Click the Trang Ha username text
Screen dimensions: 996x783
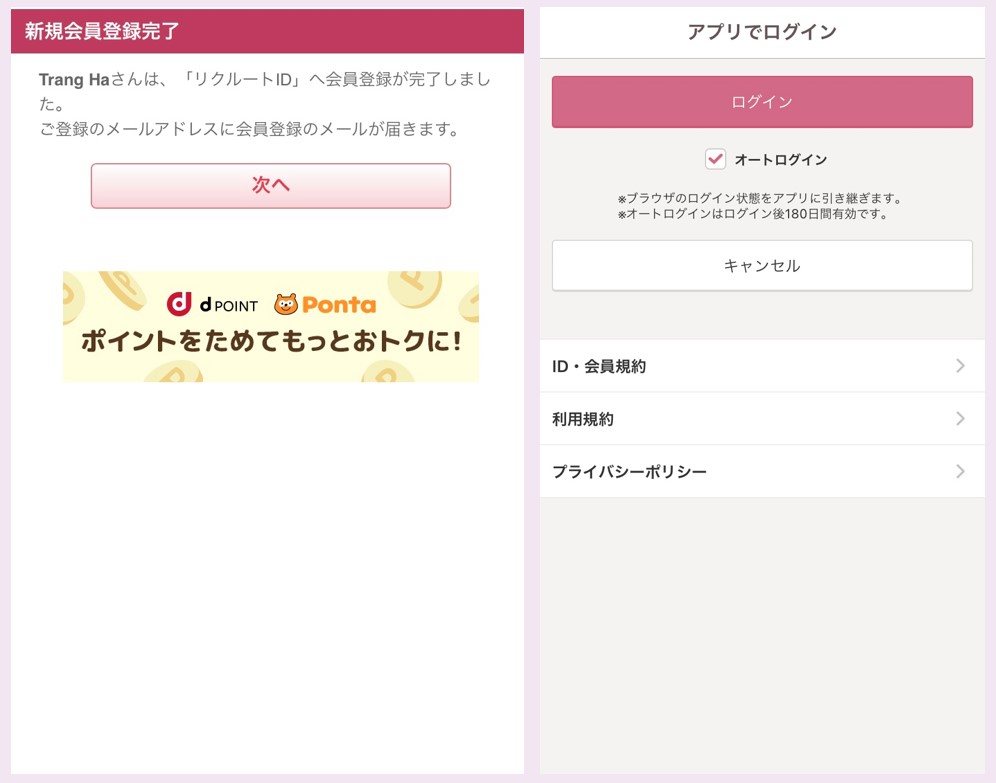(74, 79)
